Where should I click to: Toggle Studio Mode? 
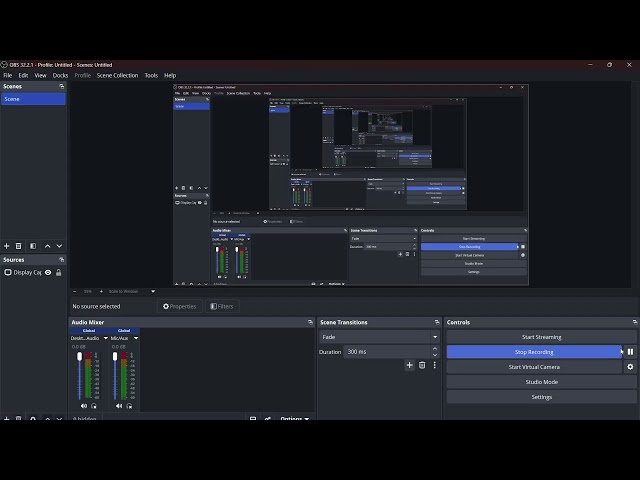point(542,382)
